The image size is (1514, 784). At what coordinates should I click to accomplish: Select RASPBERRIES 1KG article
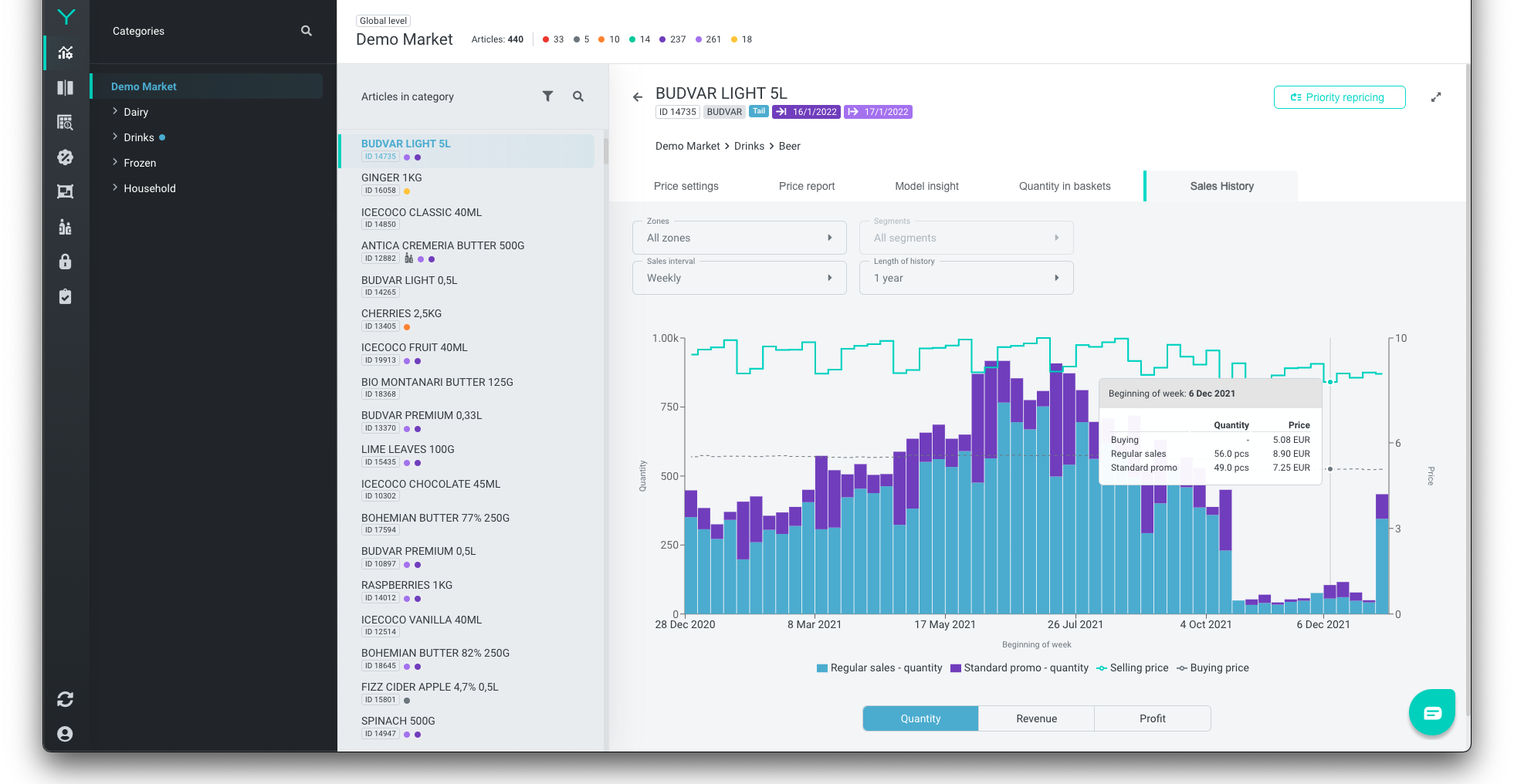[x=467, y=591]
